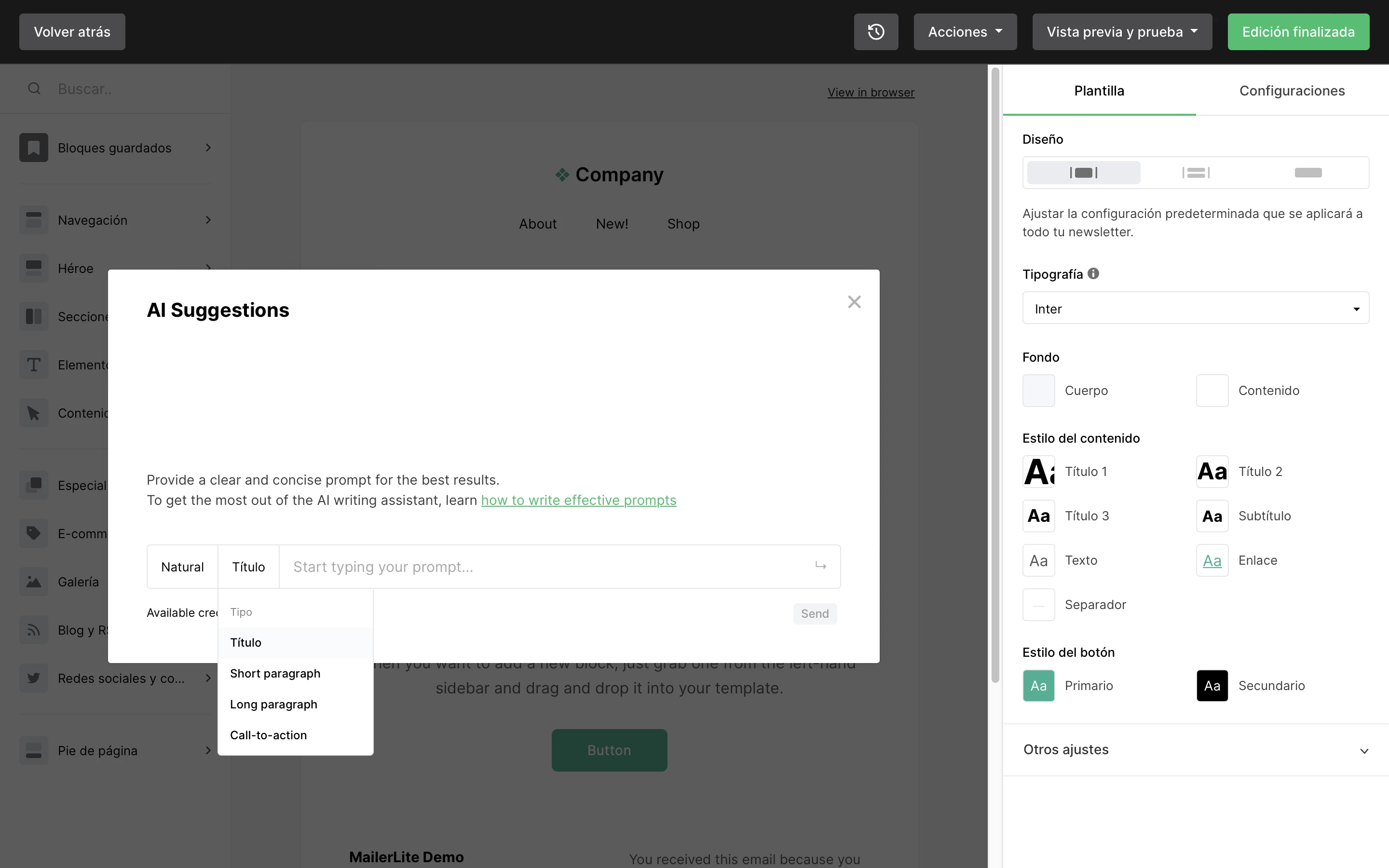Click the Especial block icon
Screen dimensions: 1389x868
(x=33, y=485)
